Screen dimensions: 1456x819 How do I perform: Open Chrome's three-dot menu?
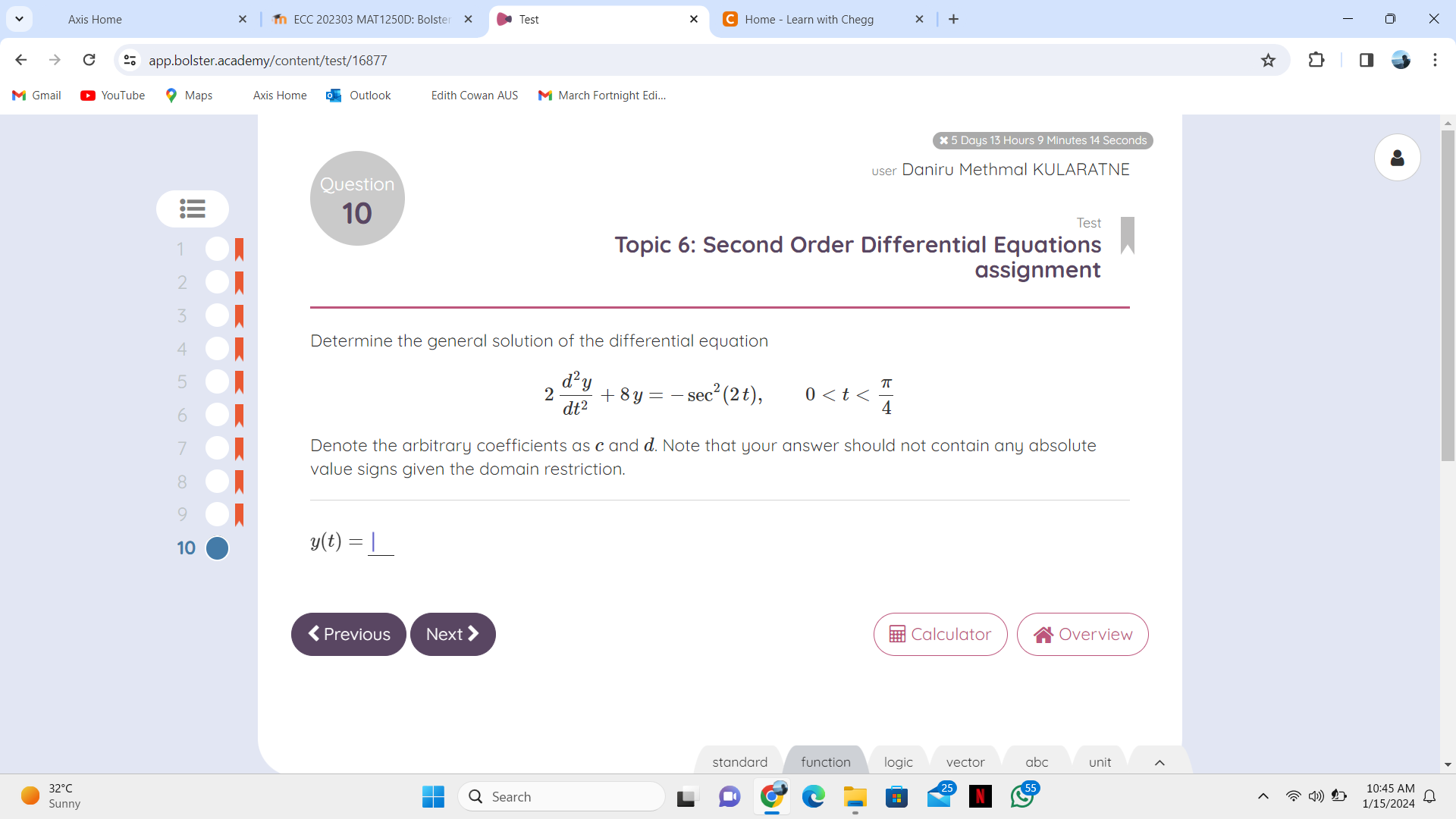pyautogui.click(x=1436, y=60)
